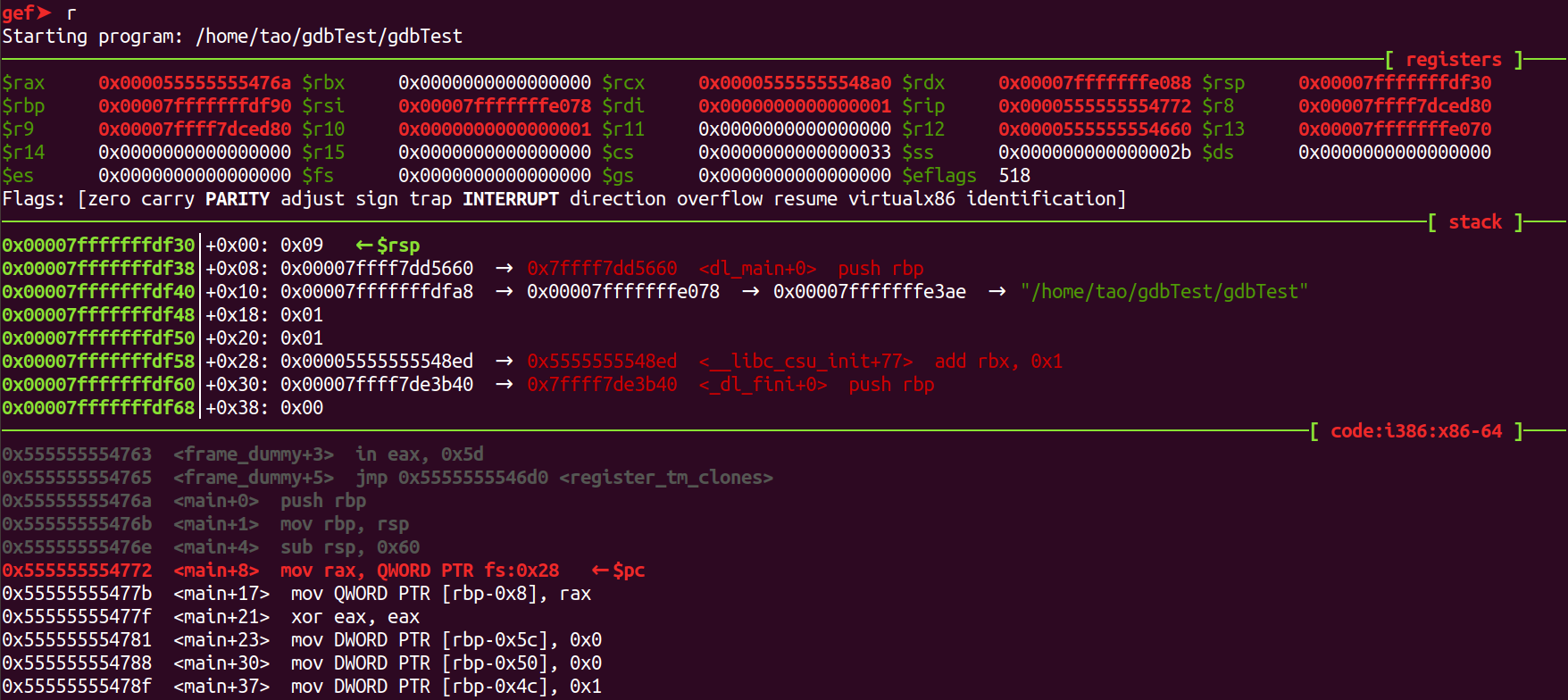The height and width of the screenshot is (700, 1568).
Task: Select the 'xor eax, eax' instruction
Action: point(355,616)
